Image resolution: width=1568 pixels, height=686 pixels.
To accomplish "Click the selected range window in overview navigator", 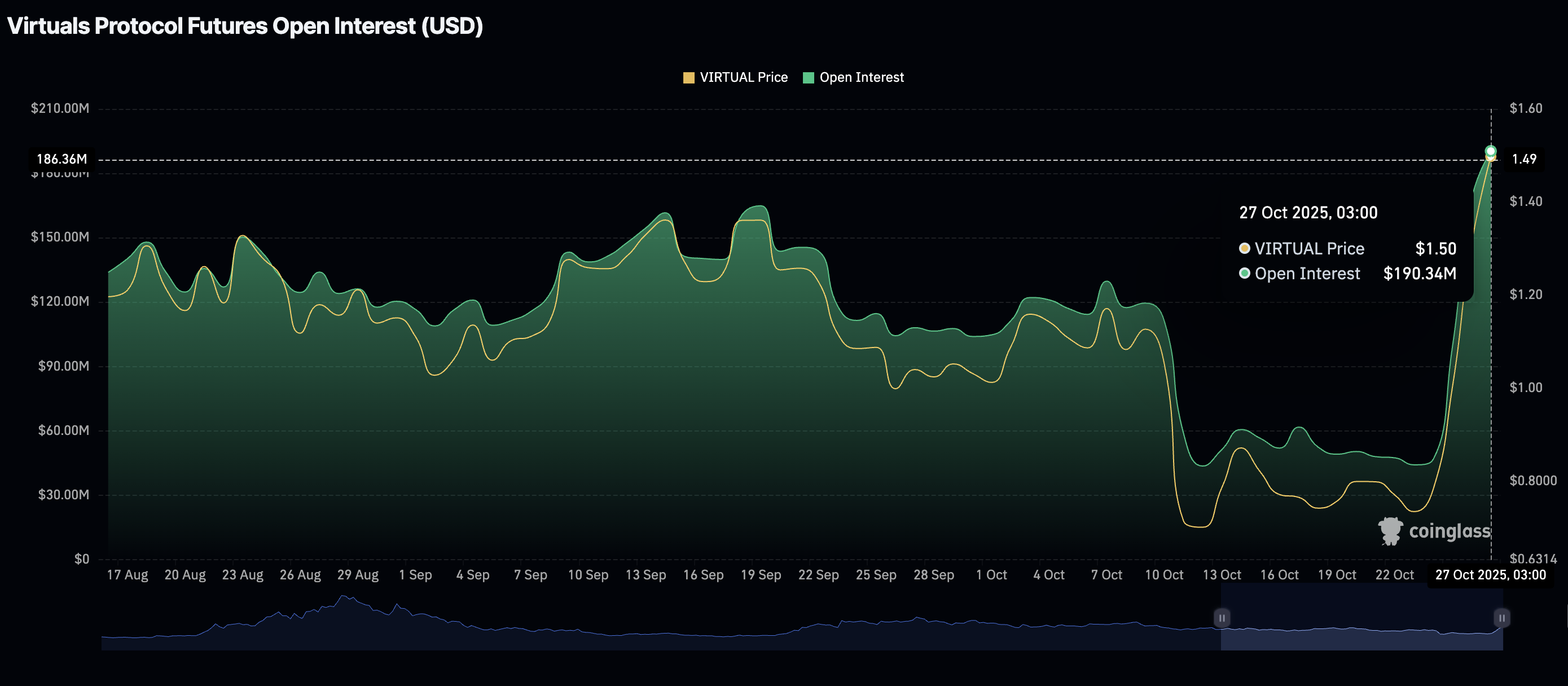I will click(x=1361, y=618).
